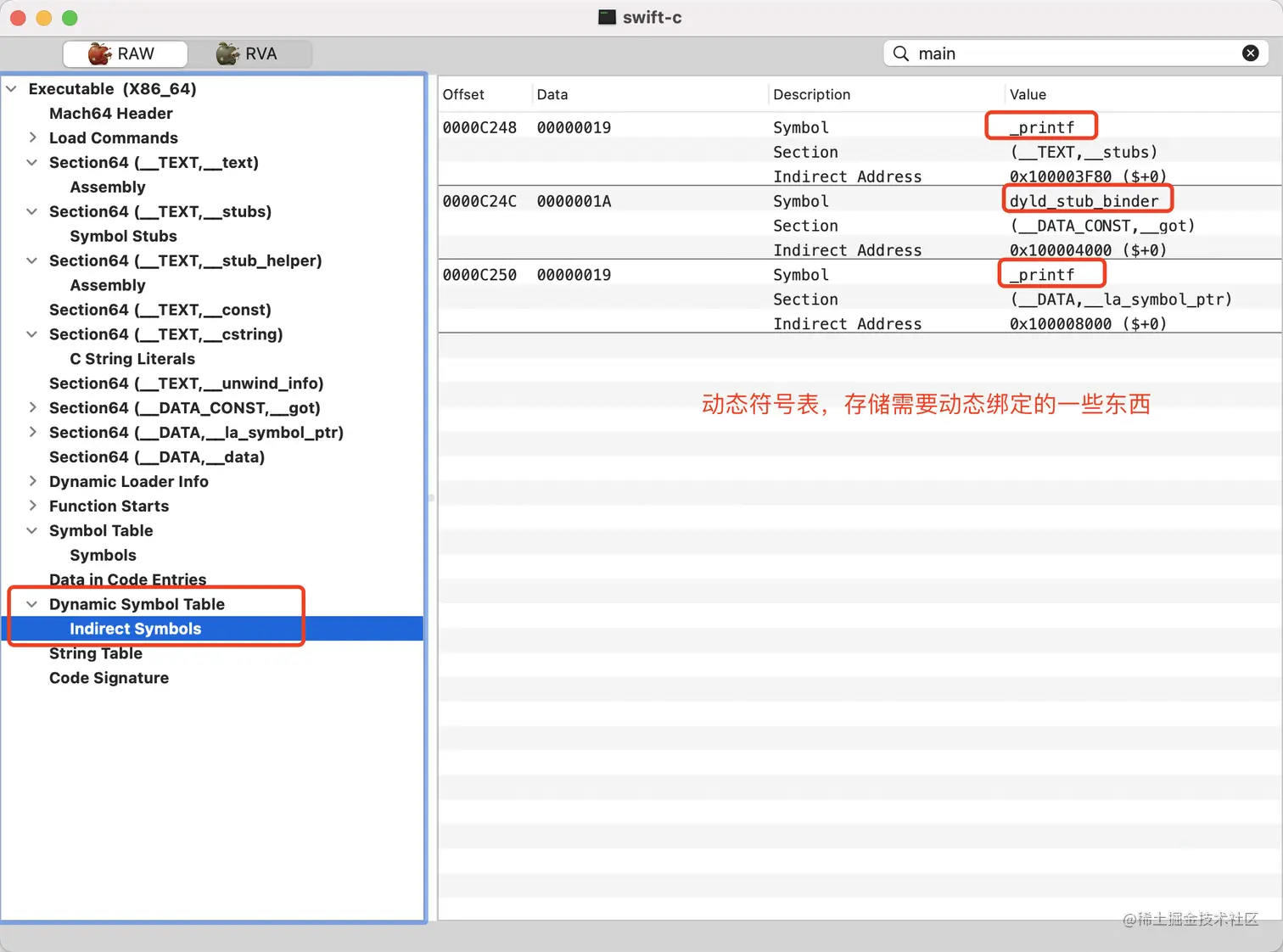Collapse Section64 (__TEXT,__stubs) node
The width and height of the screenshot is (1283, 952).
(x=32, y=211)
